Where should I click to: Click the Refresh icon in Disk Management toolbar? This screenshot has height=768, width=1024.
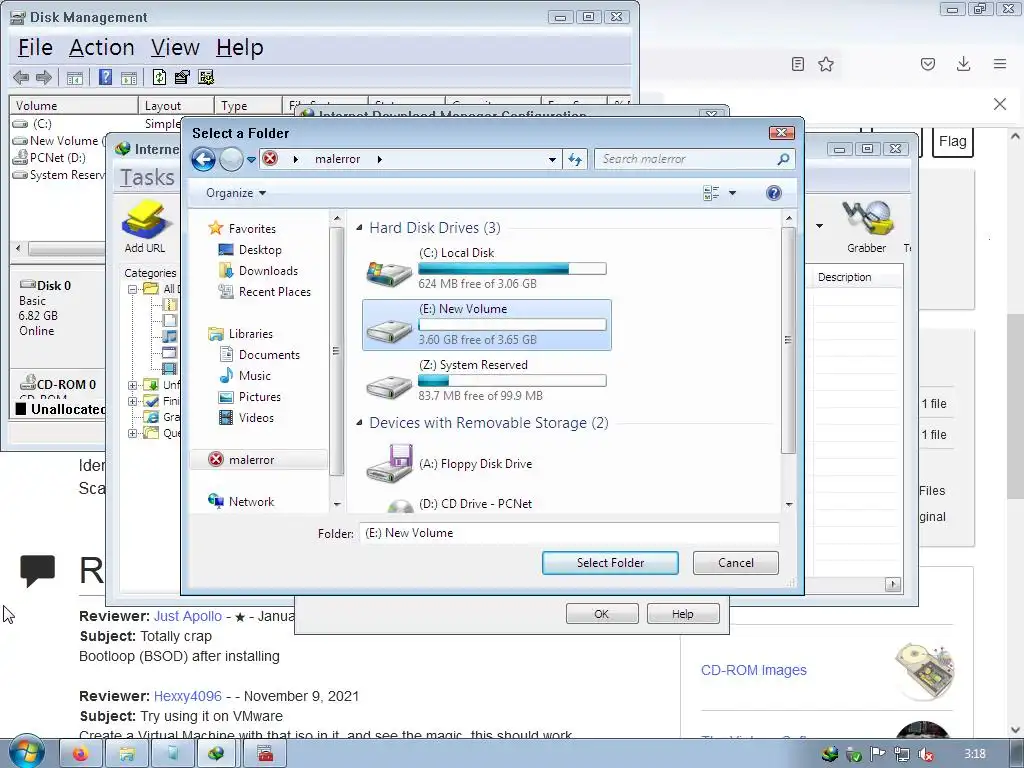tap(159, 78)
